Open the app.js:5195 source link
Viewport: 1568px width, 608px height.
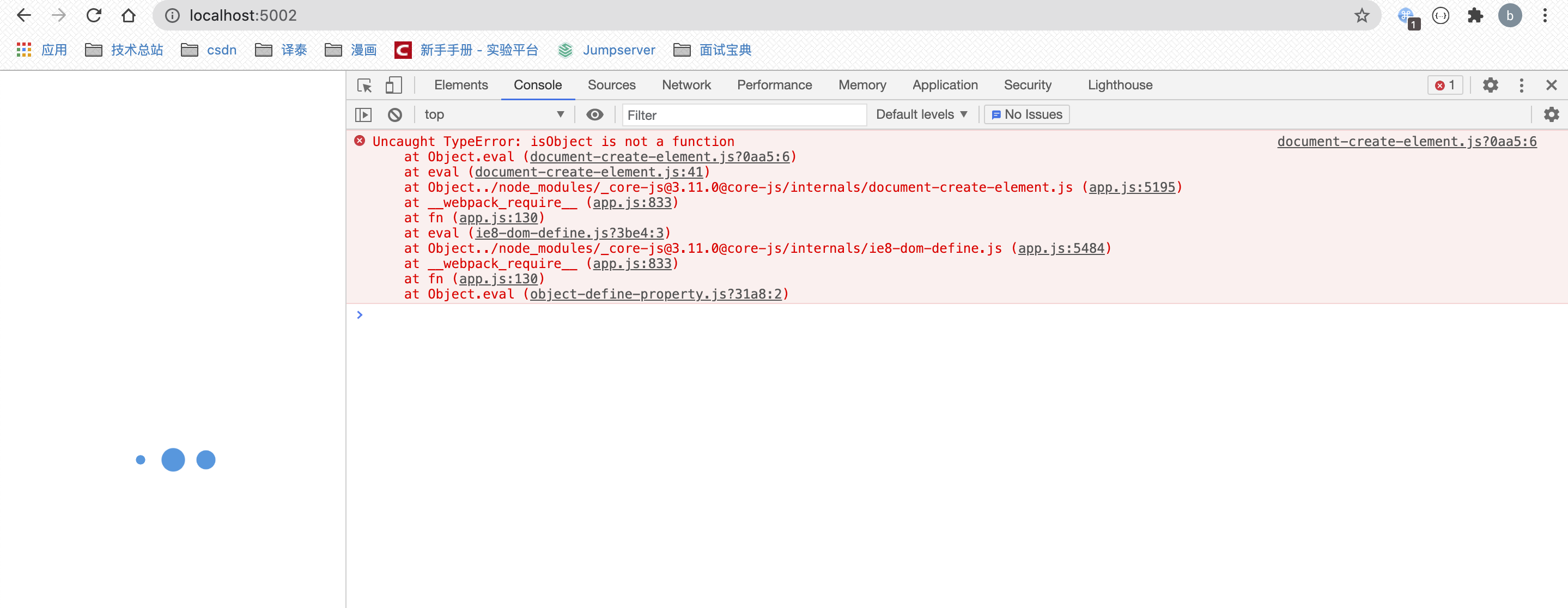[x=1132, y=187]
